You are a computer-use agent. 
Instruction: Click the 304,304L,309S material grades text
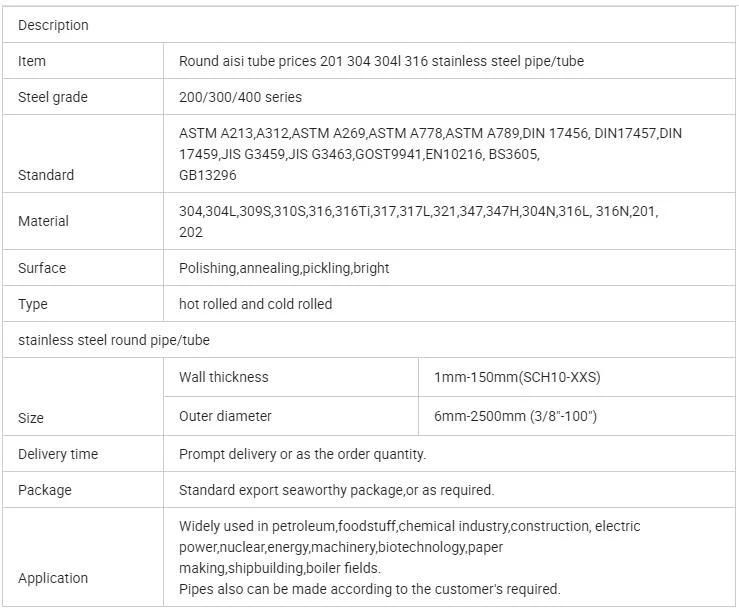[419, 222]
